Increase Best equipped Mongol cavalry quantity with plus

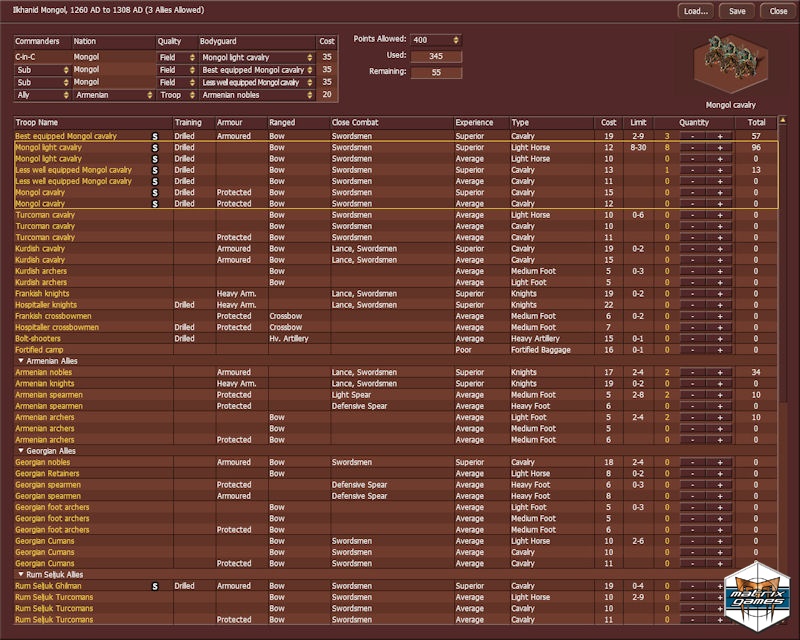tap(719, 135)
